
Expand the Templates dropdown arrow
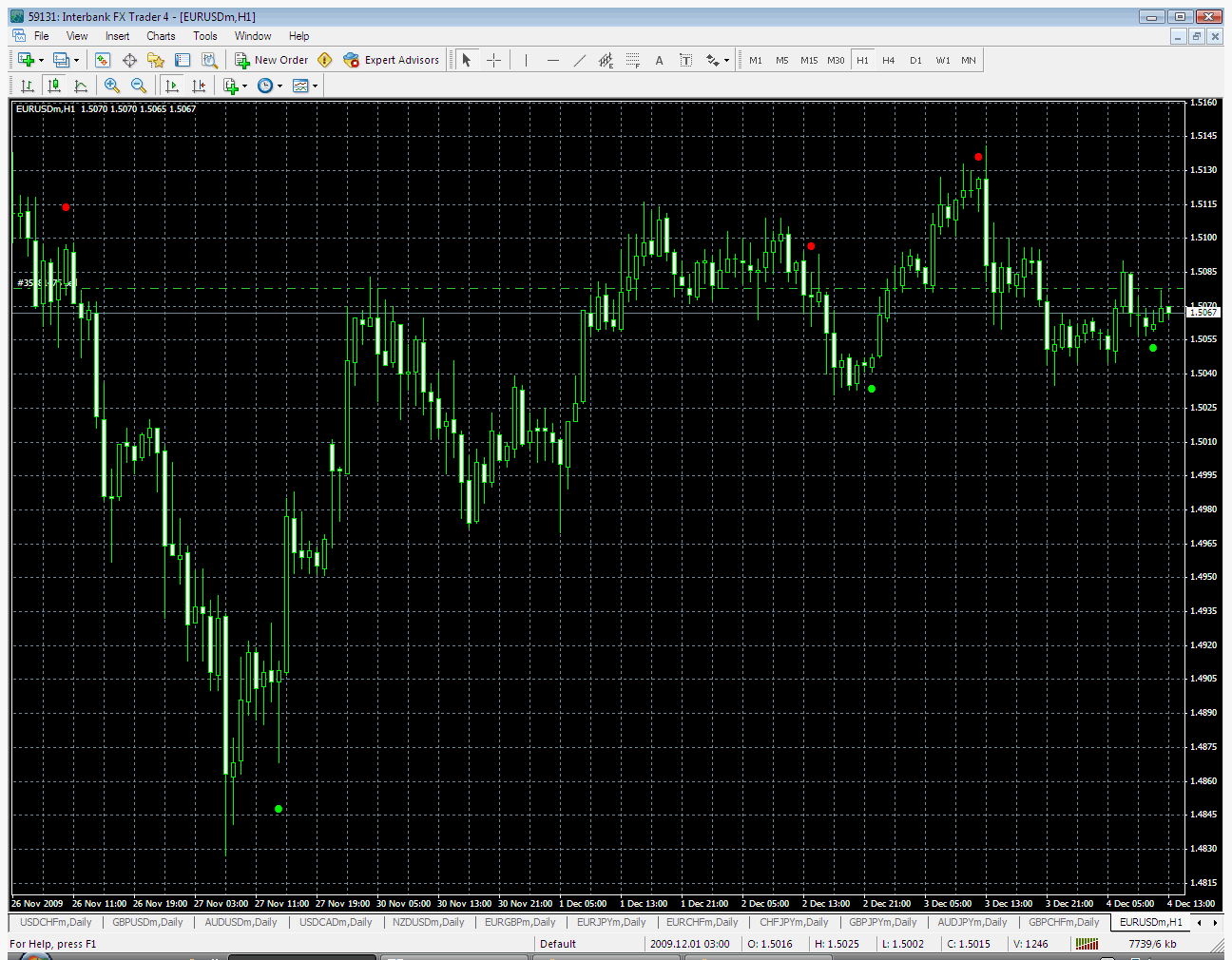coord(316,86)
